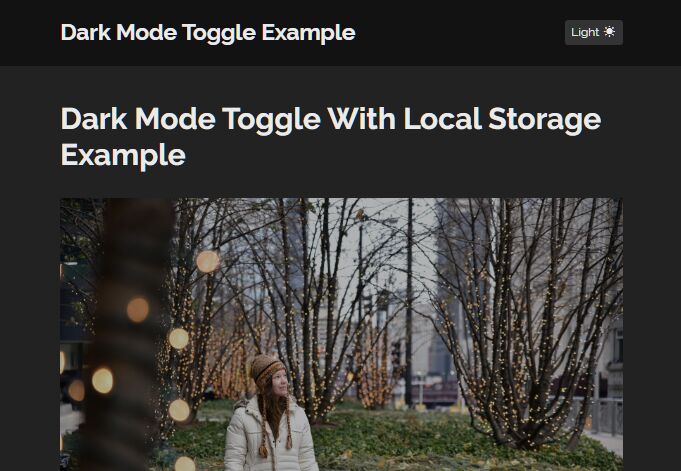Select the winter park photo
This screenshot has width=681, height=471.
[x=341, y=334]
